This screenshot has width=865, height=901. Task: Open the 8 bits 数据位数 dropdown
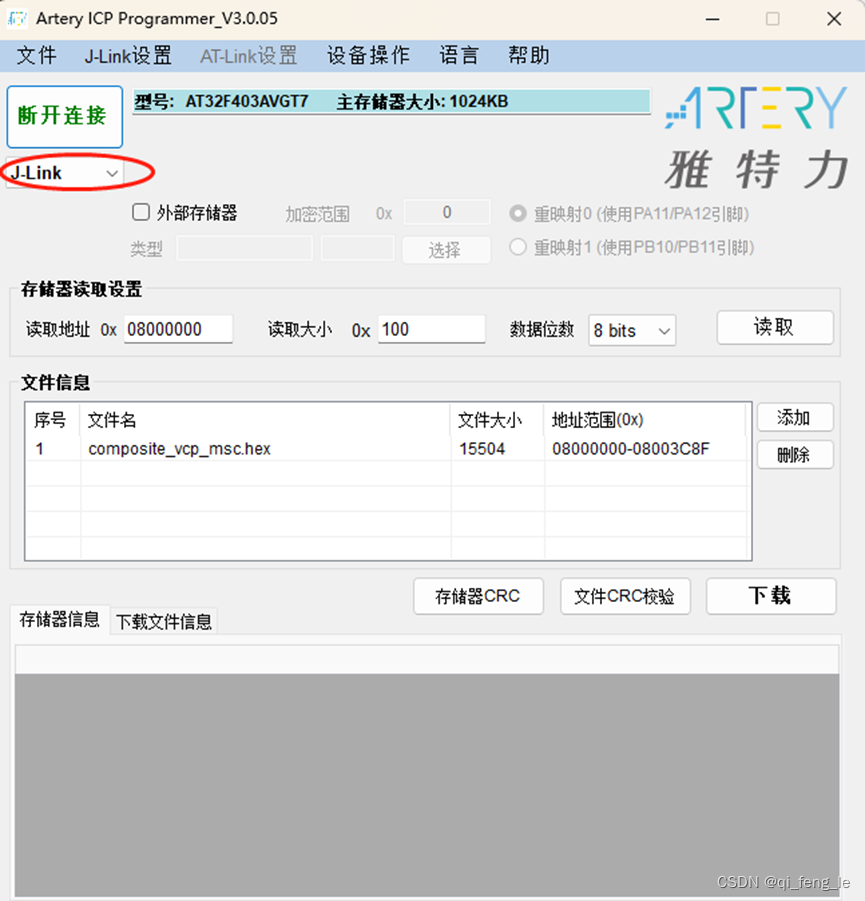[x=632, y=330]
